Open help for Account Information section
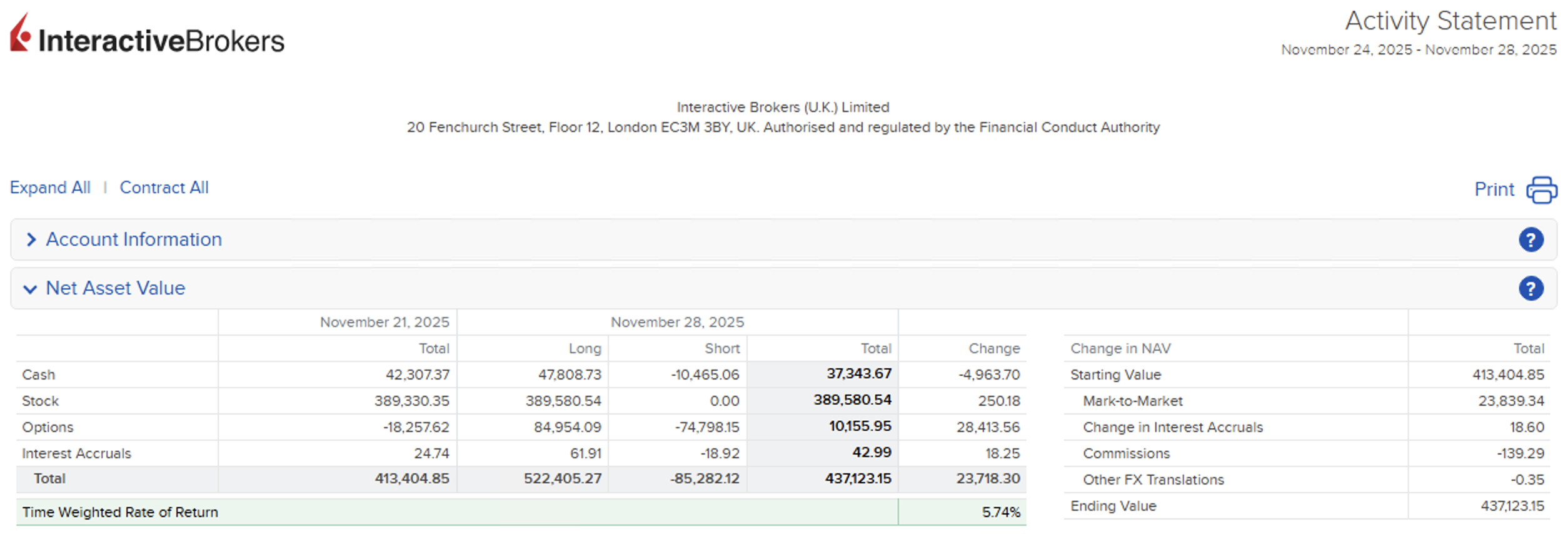 1530,240
